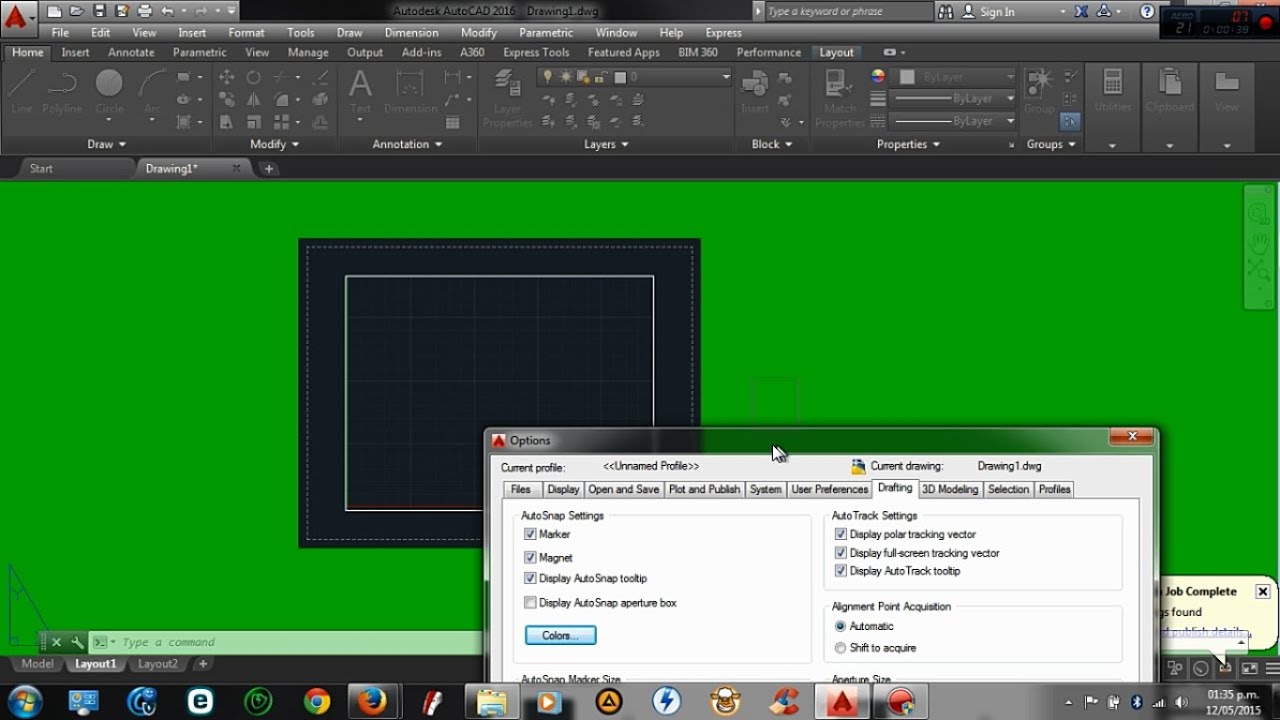Image resolution: width=1280 pixels, height=720 pixels.
Task: Click the Colors... button
Action: [x=560, y=635]
